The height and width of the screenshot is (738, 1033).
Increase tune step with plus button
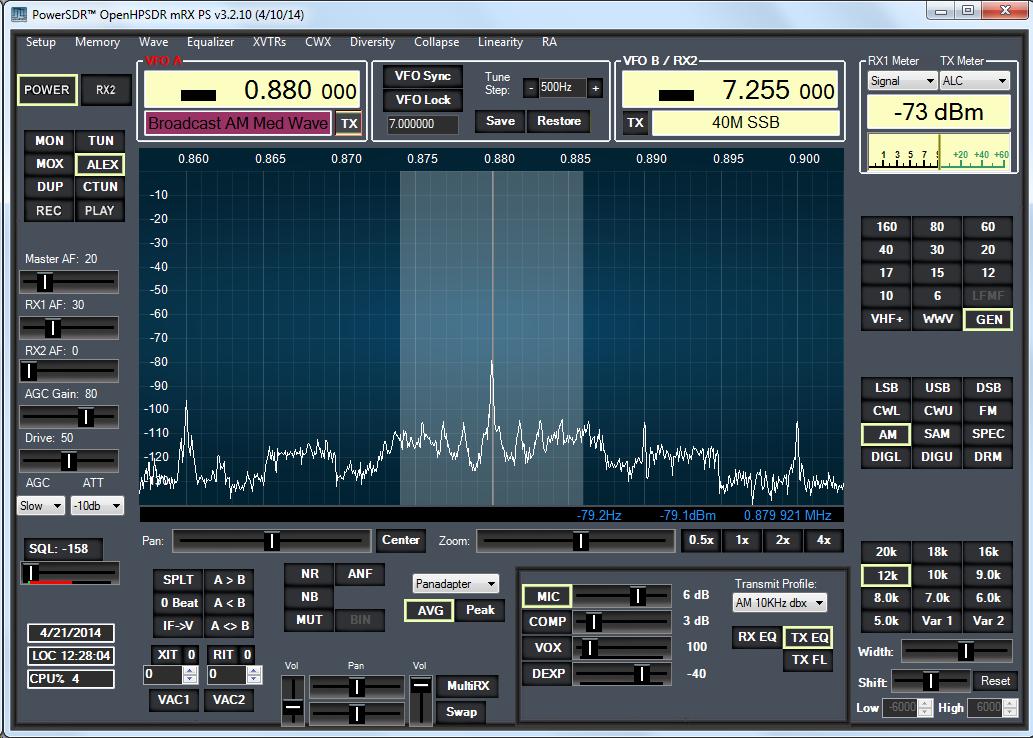coord(595,88)
